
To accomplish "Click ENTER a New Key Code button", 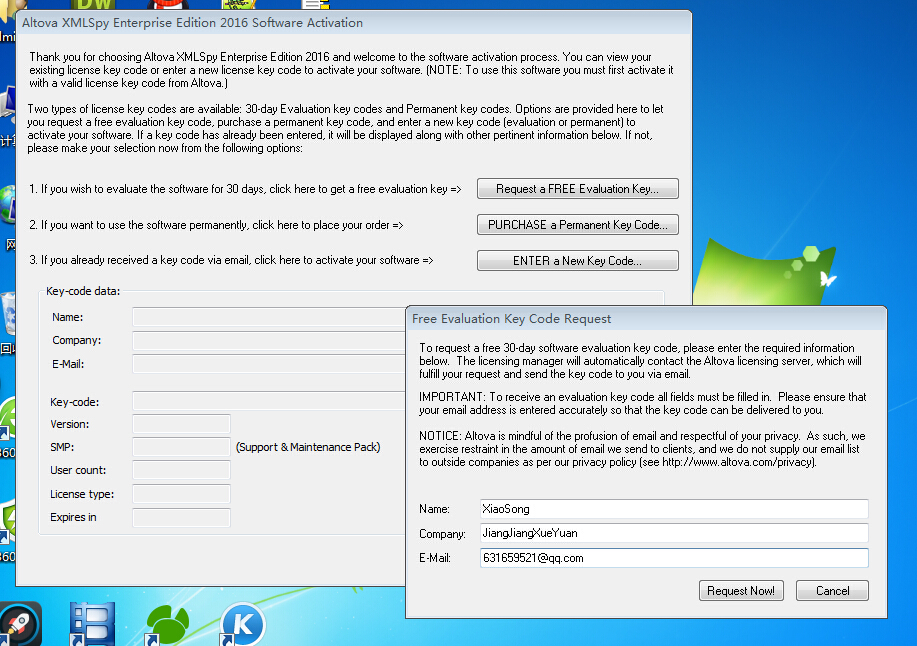I will pos(577,261).
